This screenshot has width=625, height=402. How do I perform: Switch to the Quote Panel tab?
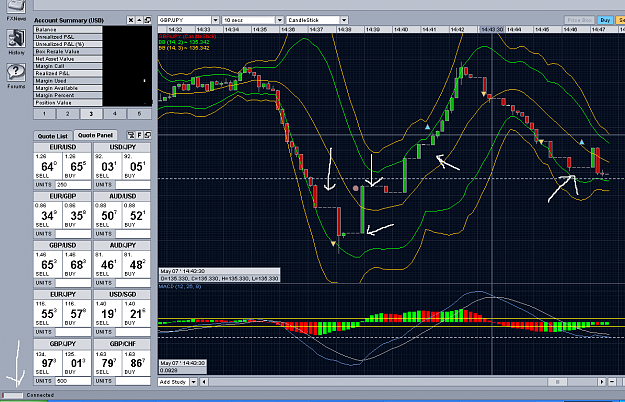[x=95, y=135]
